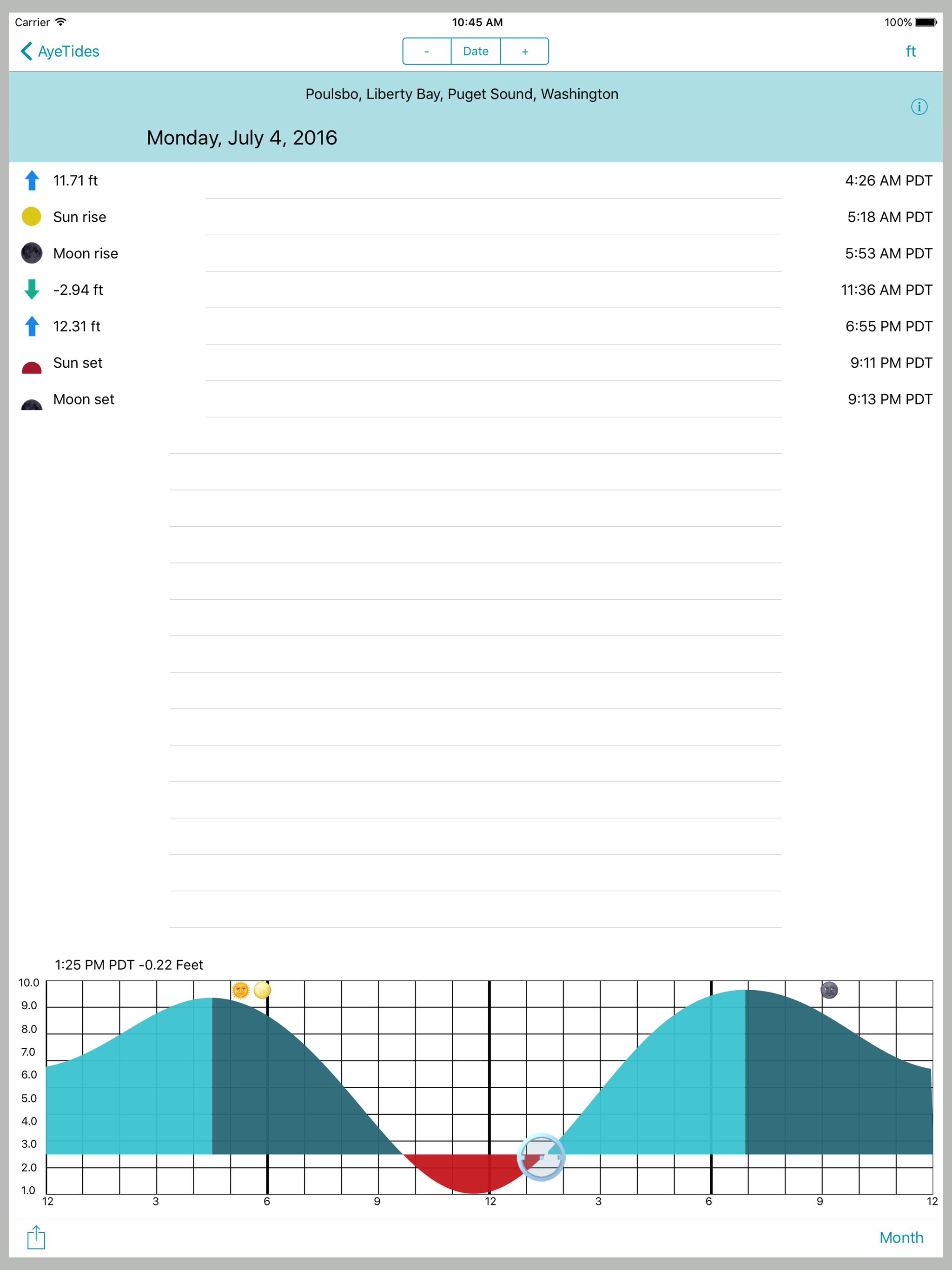Click the blue up arrow beside 11.71 ft
952x1270 pixels.
[32, 180]
